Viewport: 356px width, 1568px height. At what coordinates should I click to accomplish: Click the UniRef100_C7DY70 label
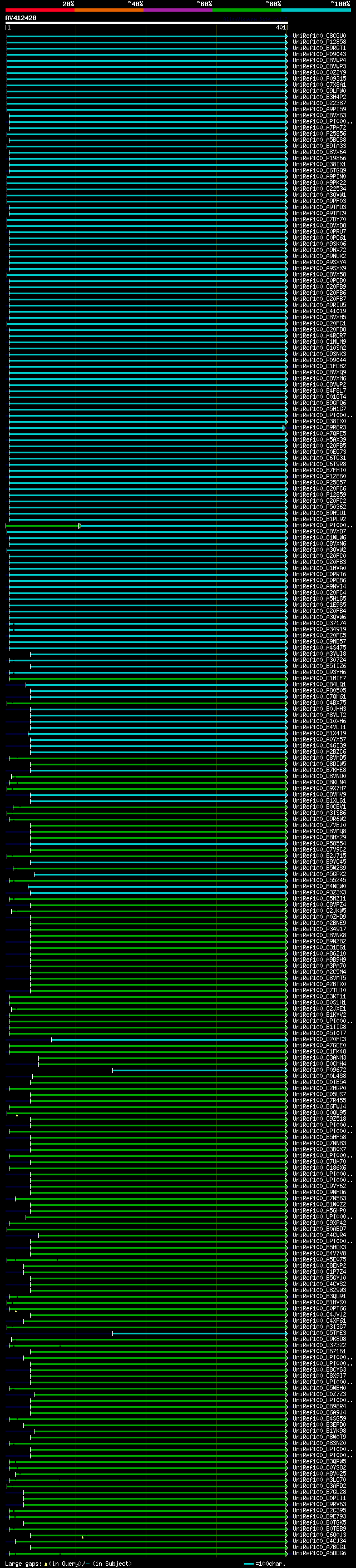tap(319, 219)
